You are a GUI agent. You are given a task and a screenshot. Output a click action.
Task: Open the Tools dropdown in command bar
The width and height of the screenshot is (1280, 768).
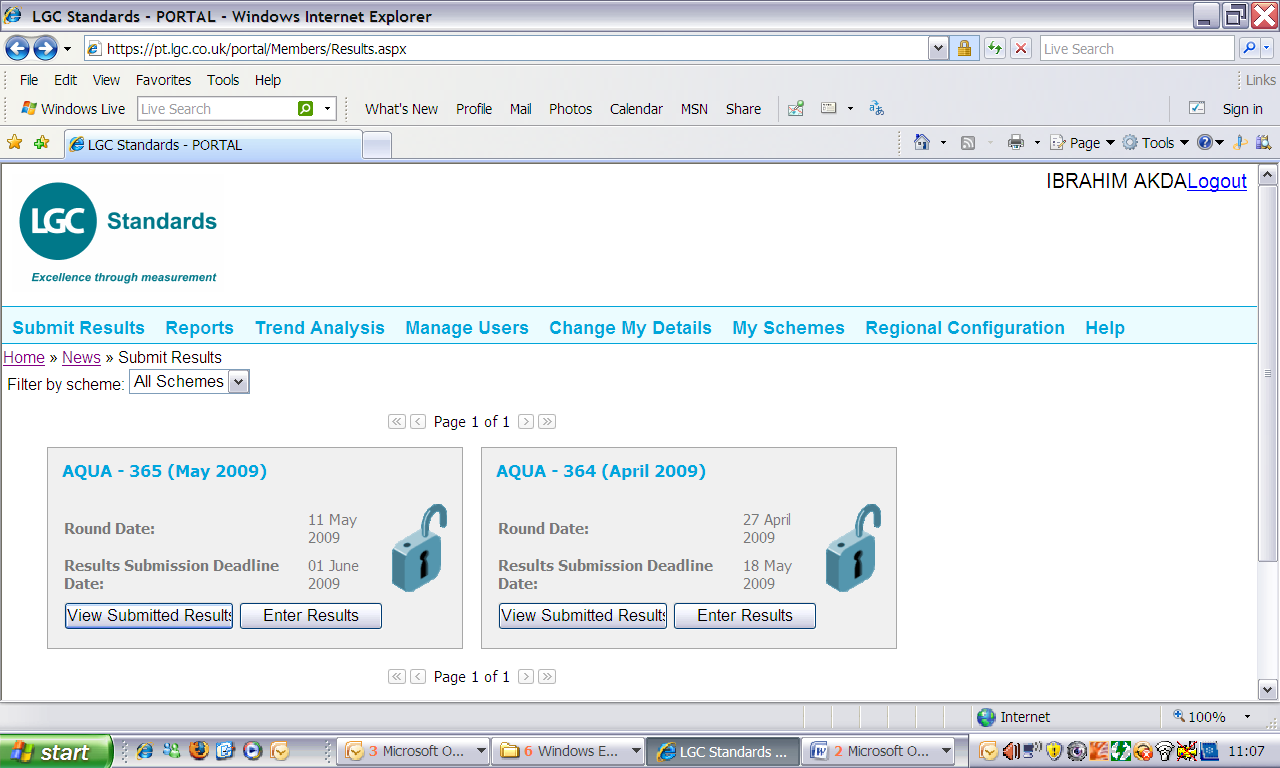point(1155,143)
